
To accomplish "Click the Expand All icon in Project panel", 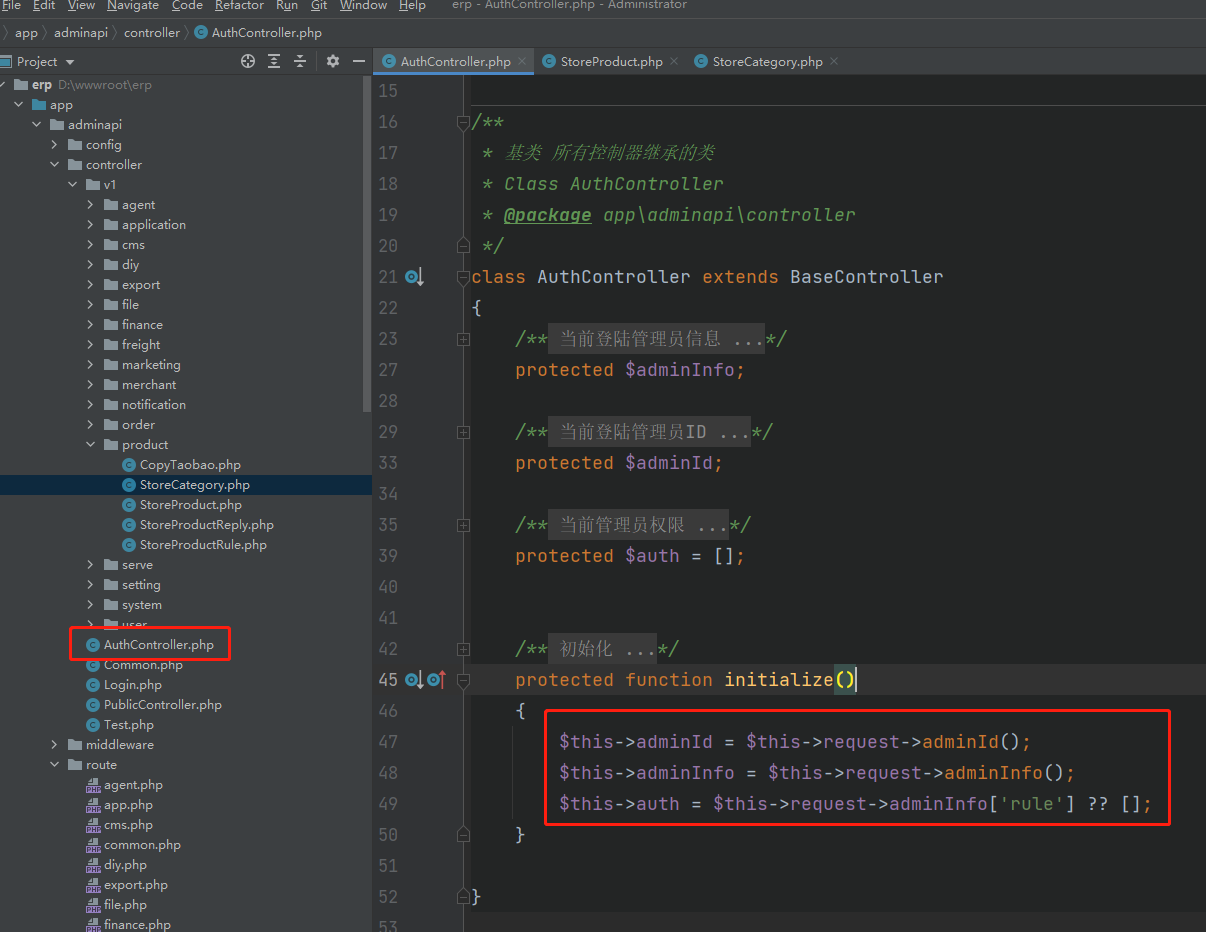I will (x=274, y=61).
